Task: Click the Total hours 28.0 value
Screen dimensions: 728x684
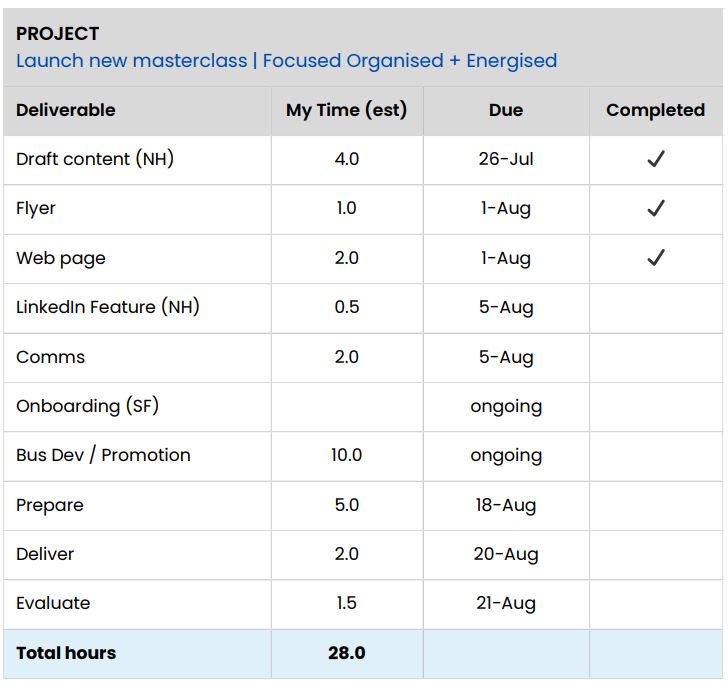Action: click(346, 653)
